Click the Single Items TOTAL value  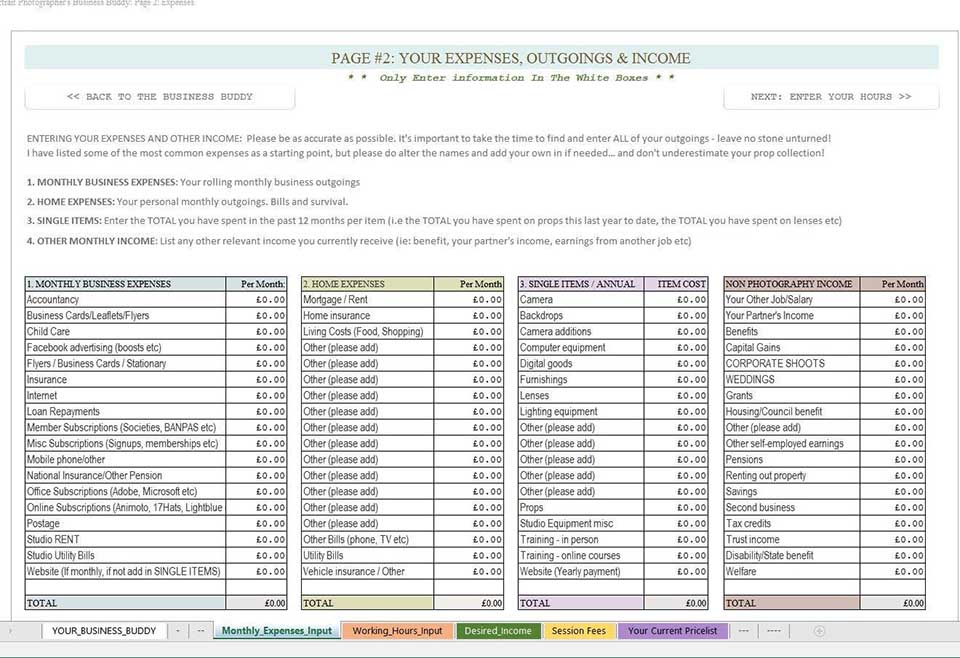[676, 604]
